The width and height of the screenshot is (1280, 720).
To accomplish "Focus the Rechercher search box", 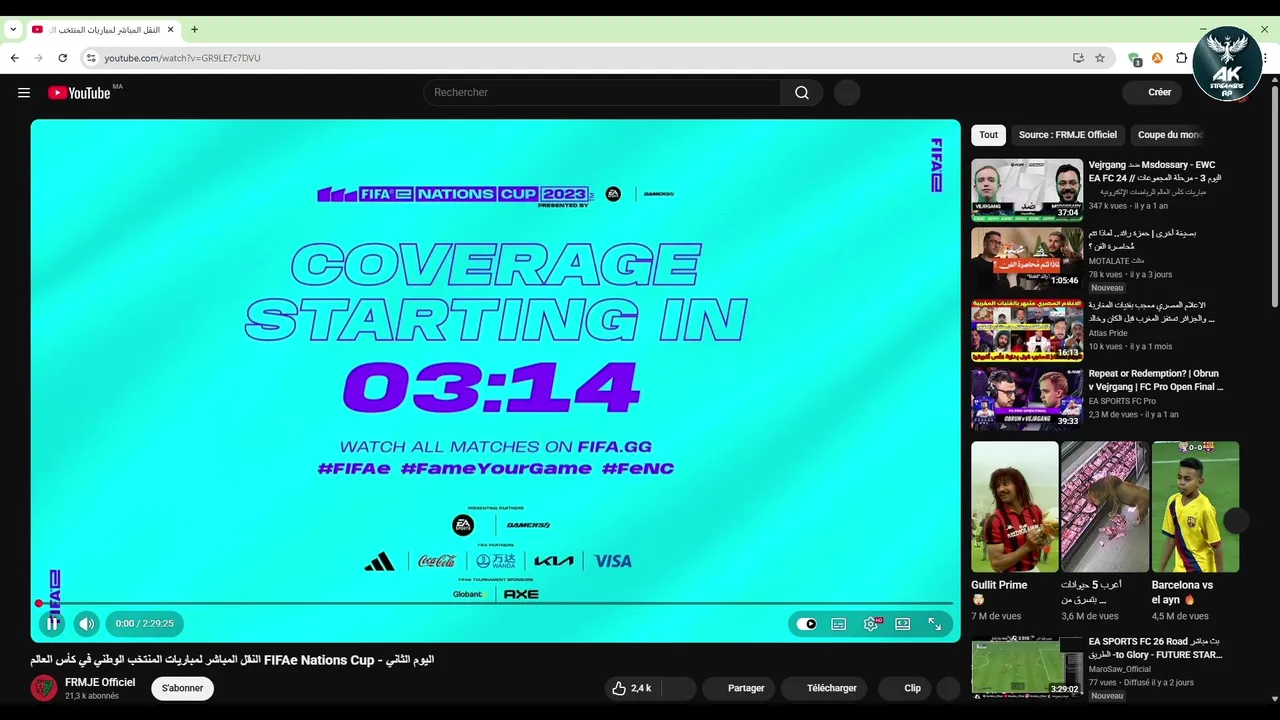I will click(x=602, y=92).
